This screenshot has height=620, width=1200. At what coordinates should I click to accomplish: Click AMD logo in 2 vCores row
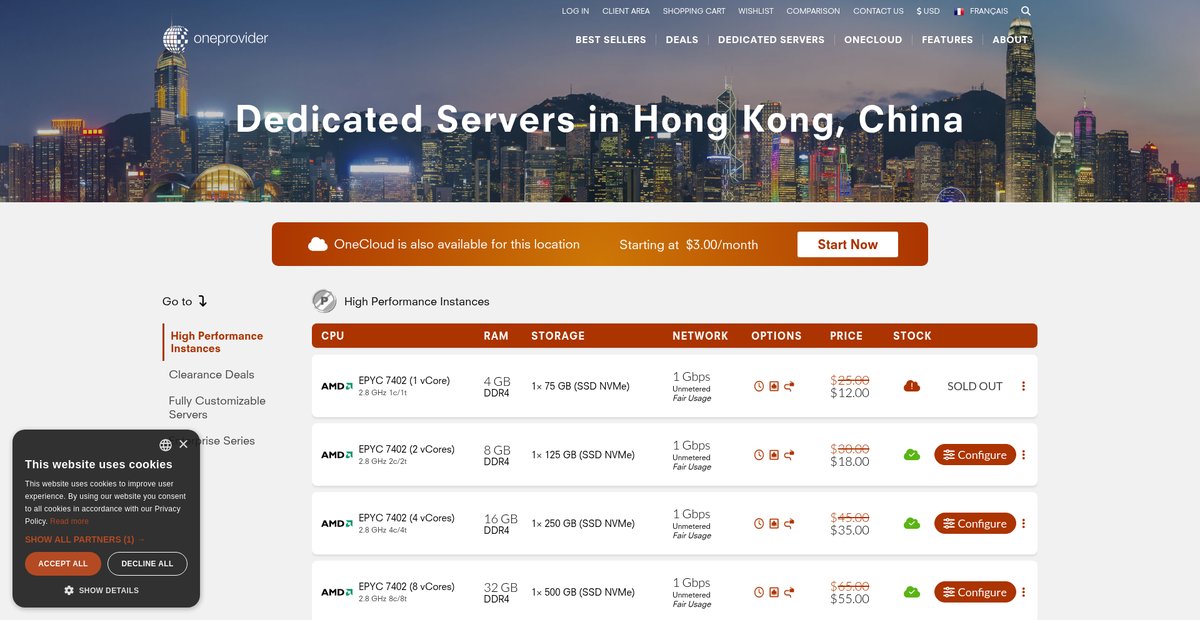click(337, 455)
